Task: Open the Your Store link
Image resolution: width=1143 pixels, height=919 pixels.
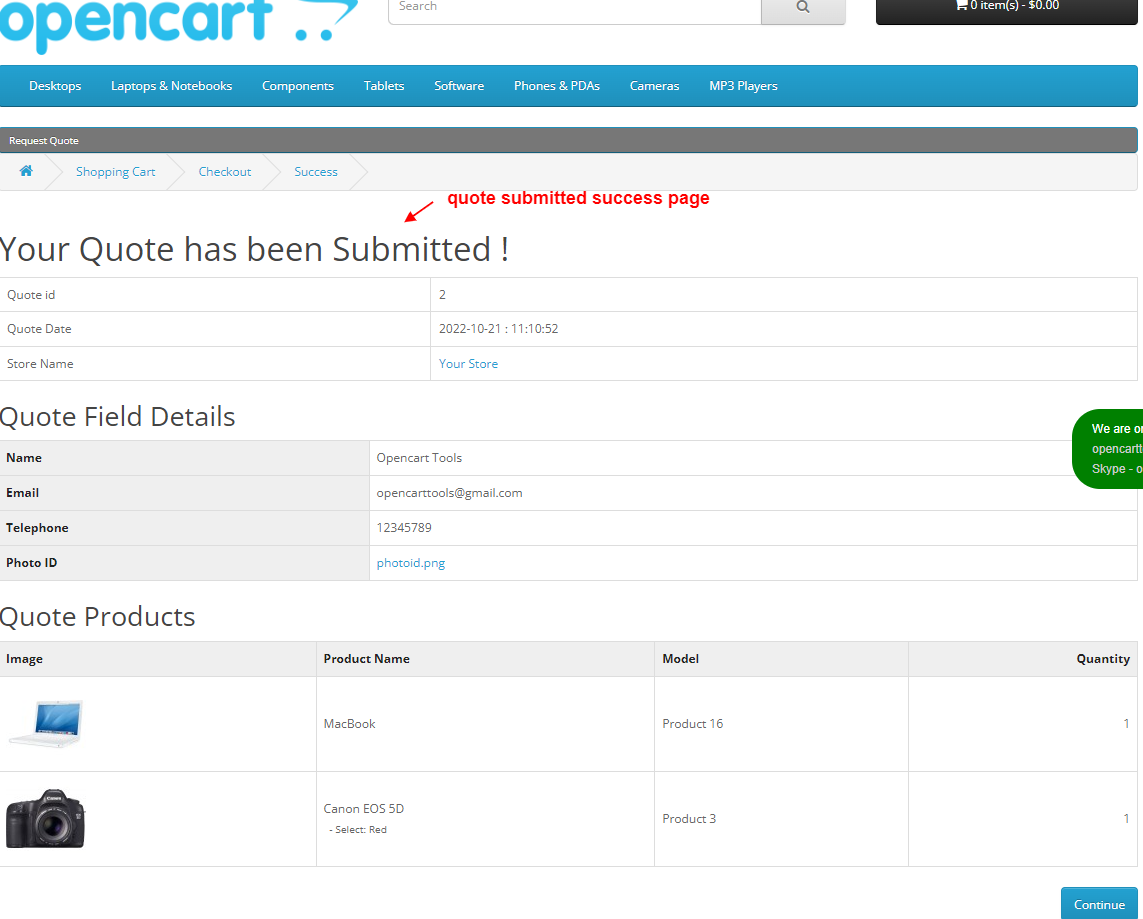Action: [468, 364]
